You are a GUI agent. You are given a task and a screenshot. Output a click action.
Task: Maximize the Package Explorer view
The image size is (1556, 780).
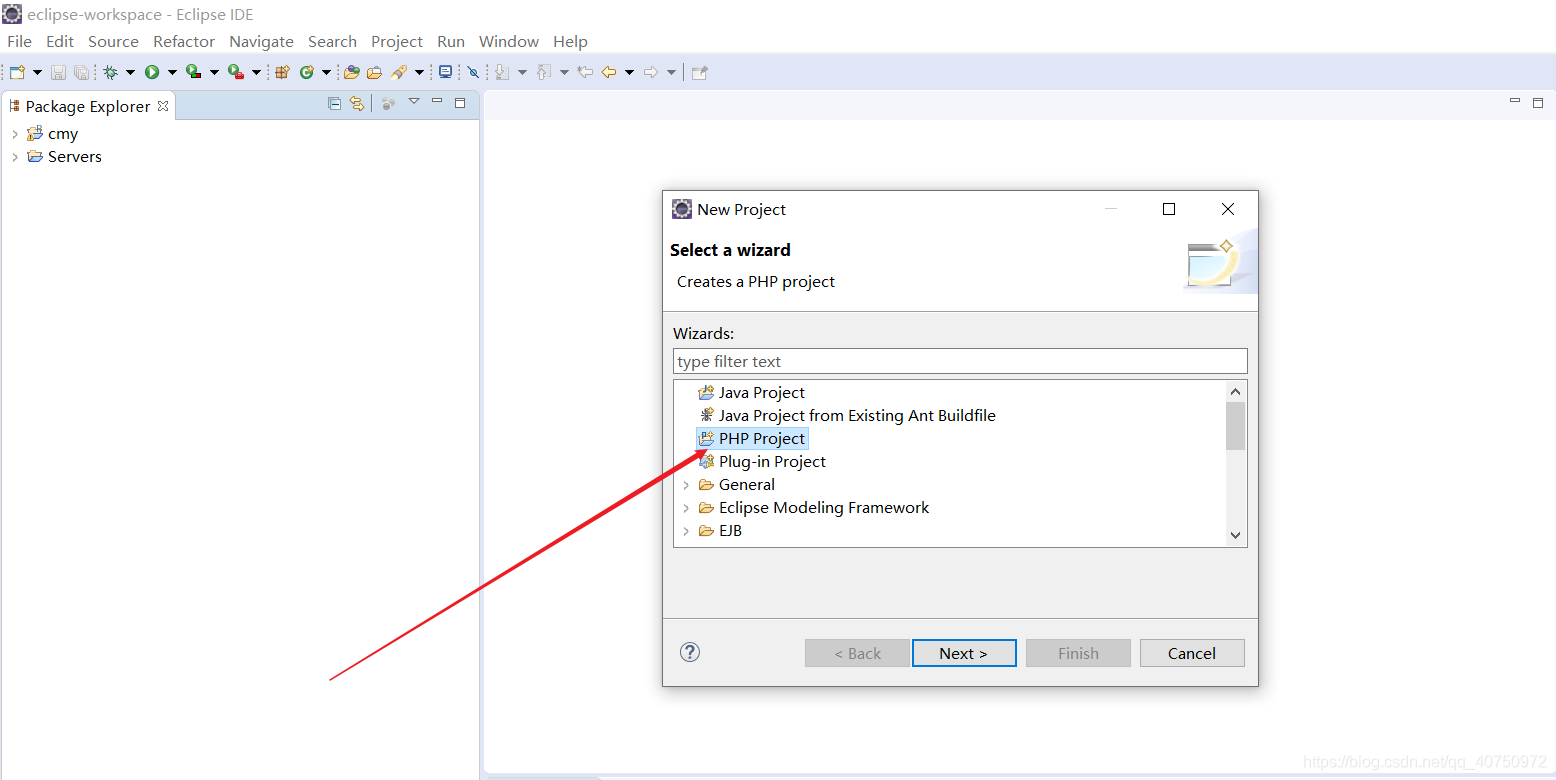click(x=460, y=102)
